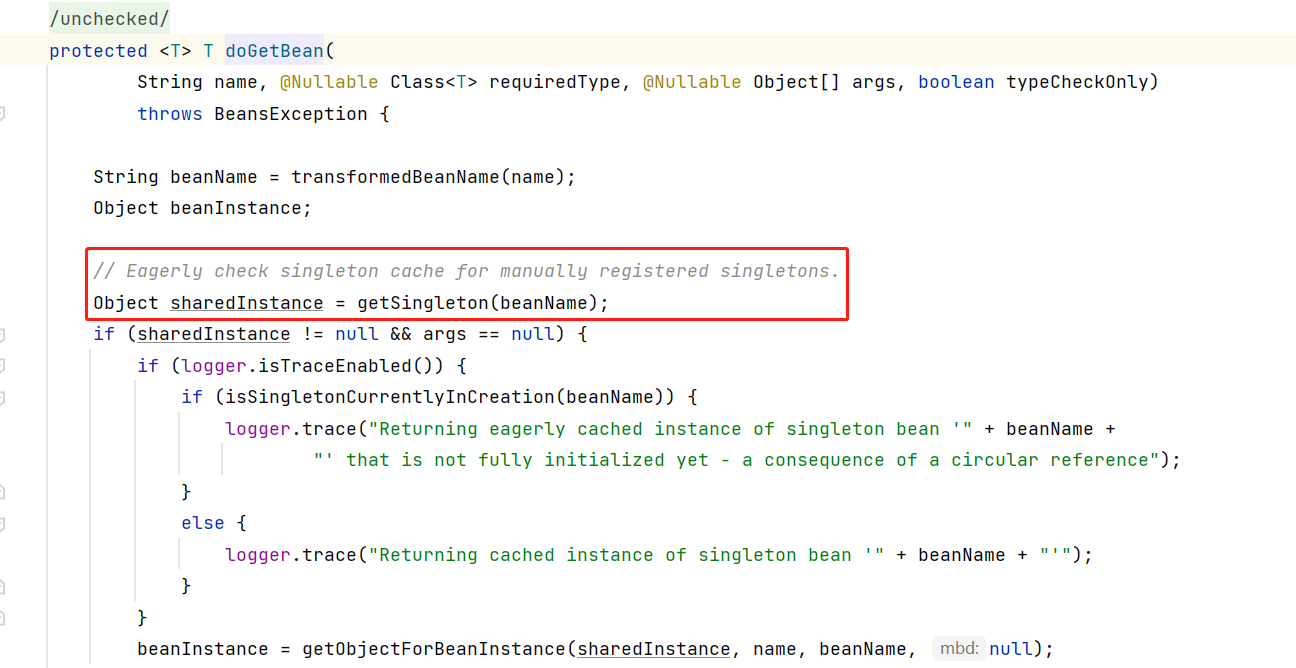Click the first @Nullable annotation
The image size is (1296, 668).
pos(329,82)
